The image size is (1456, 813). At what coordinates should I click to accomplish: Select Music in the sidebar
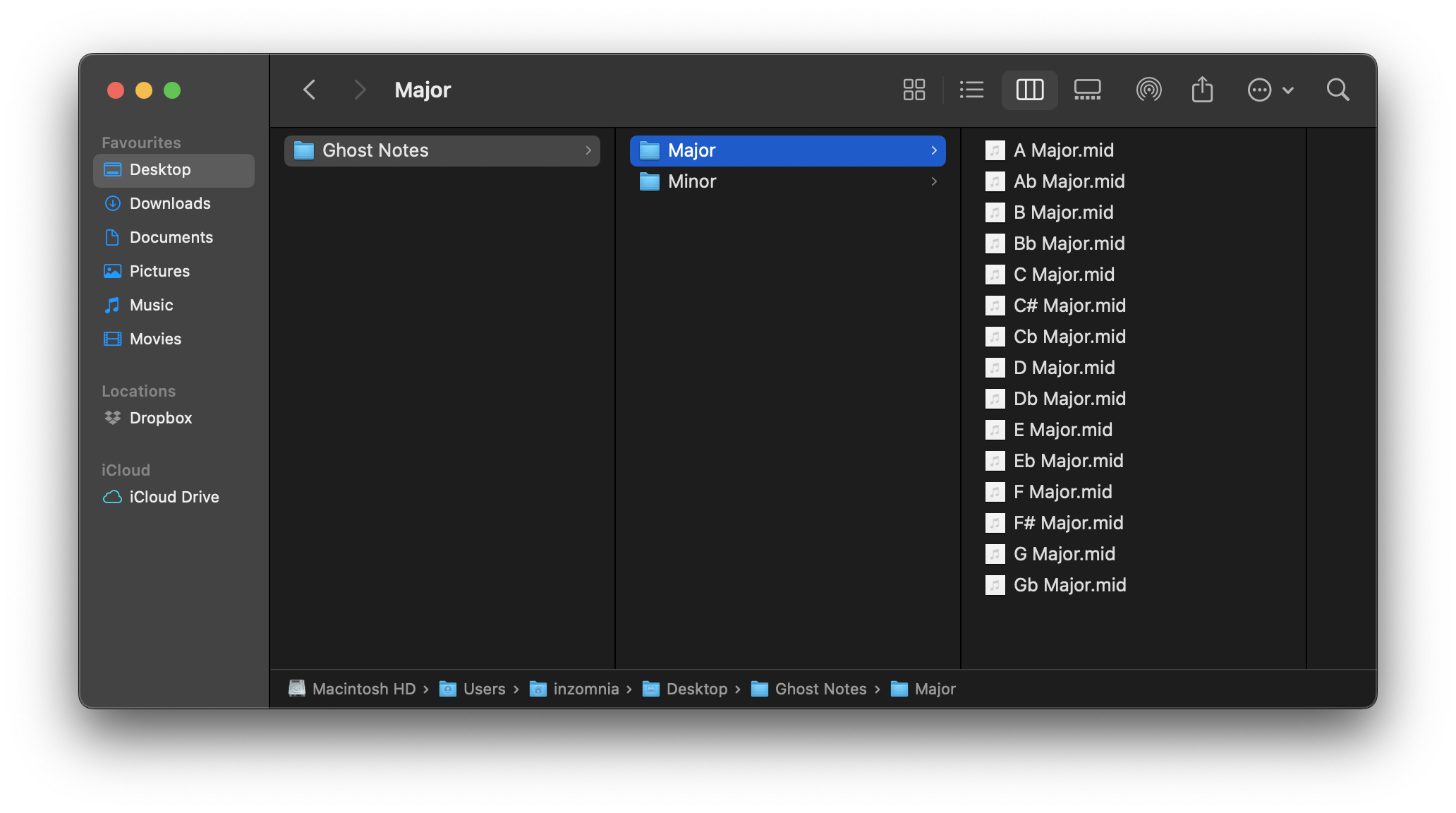click(151, 305)
